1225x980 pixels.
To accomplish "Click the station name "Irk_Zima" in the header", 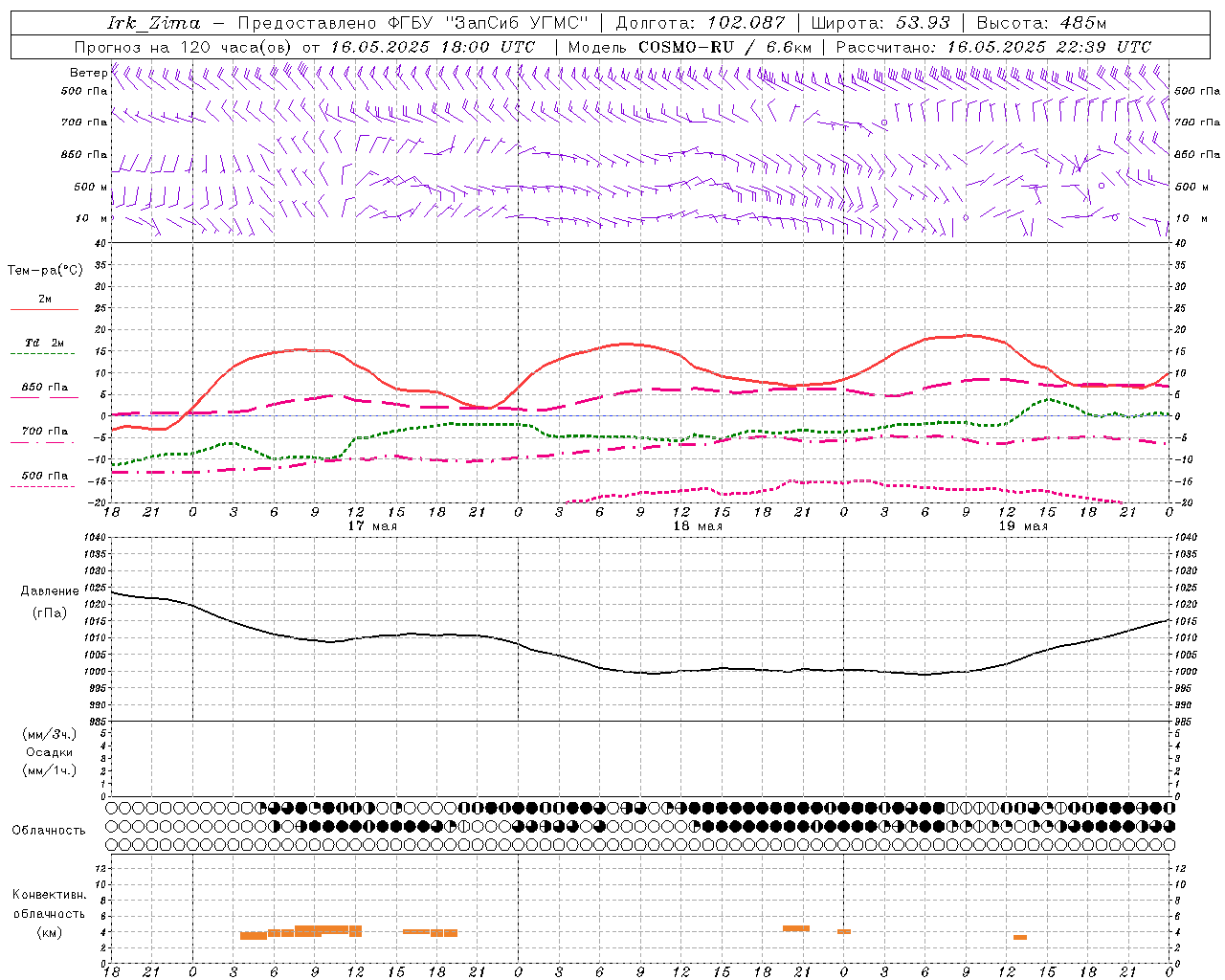I will (153, 23).
